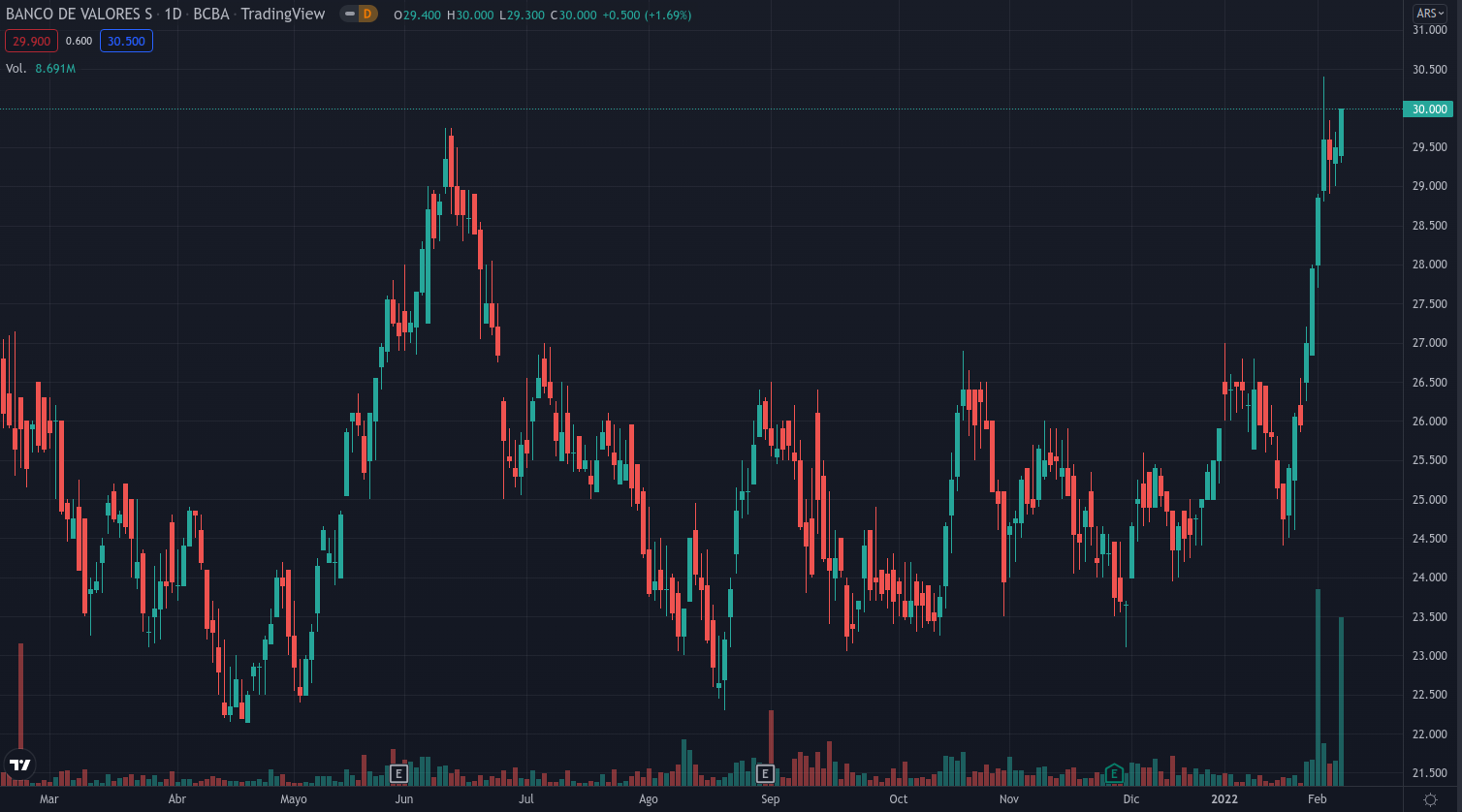Click the Vol. indicator label
Screen dimensions: 1462x812
coord(16,69)
